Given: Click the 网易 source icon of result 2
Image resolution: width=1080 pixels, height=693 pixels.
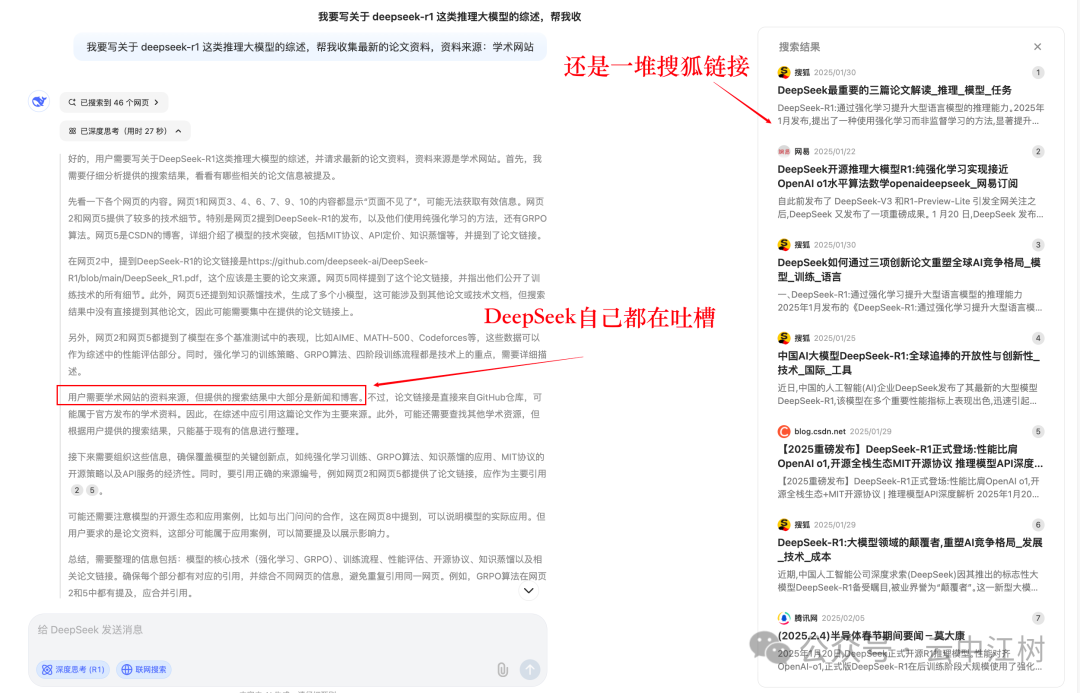Looking at the screenshot, I should 784,152.
